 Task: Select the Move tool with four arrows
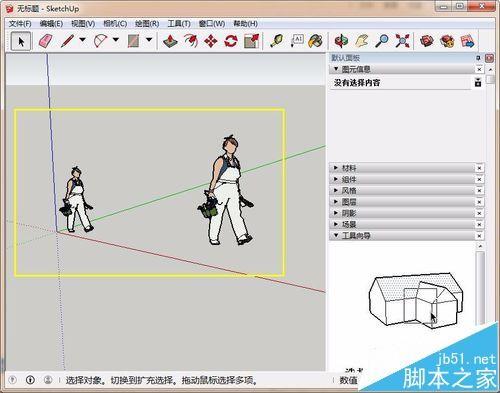211,41
